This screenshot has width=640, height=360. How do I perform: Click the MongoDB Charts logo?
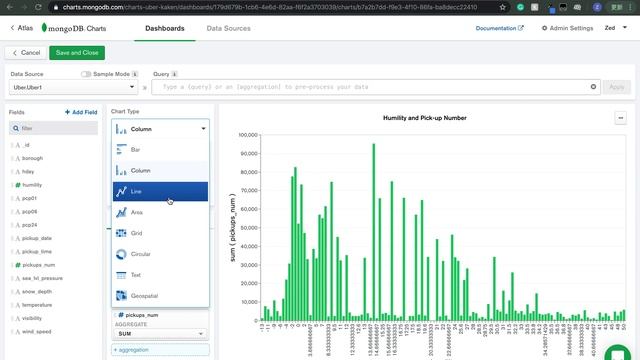74,28
